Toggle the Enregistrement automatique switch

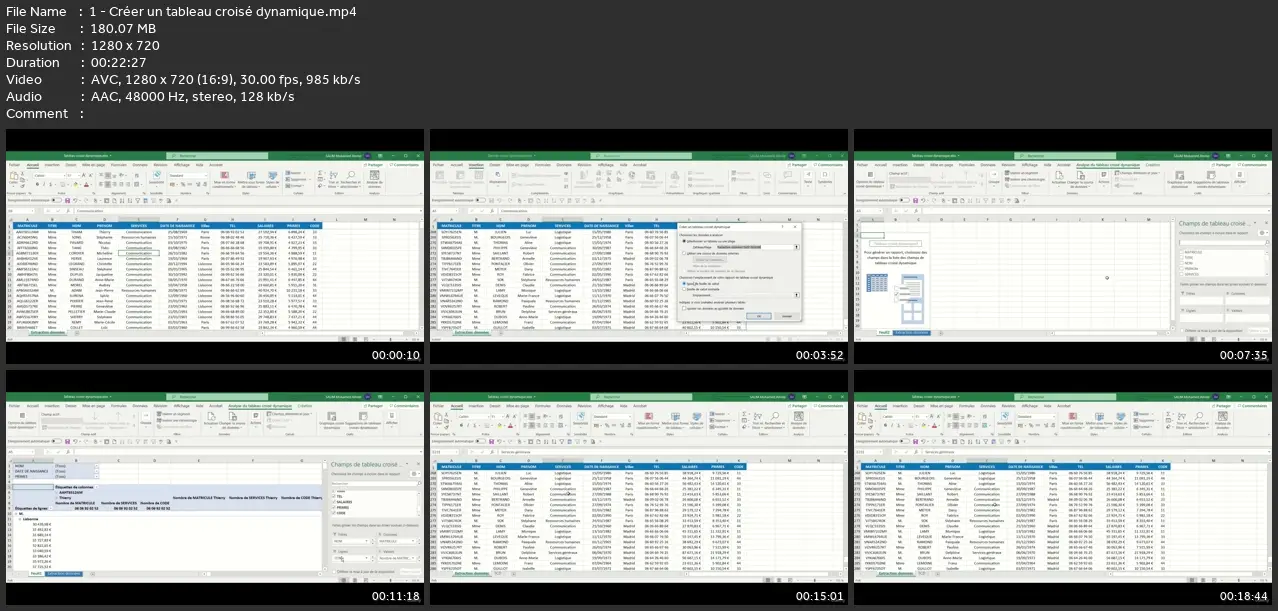click(x=903, y=200)
